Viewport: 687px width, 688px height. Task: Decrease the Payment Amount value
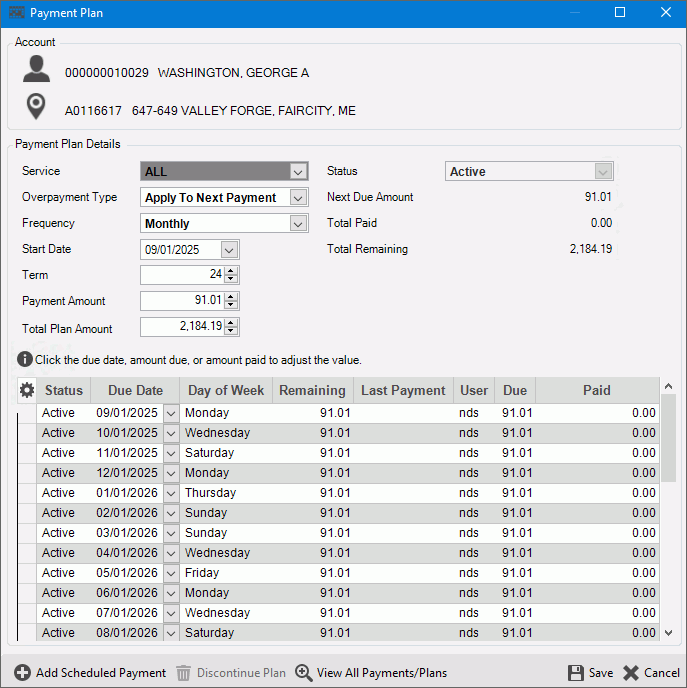pyautogui.click(x=232, y=306)
